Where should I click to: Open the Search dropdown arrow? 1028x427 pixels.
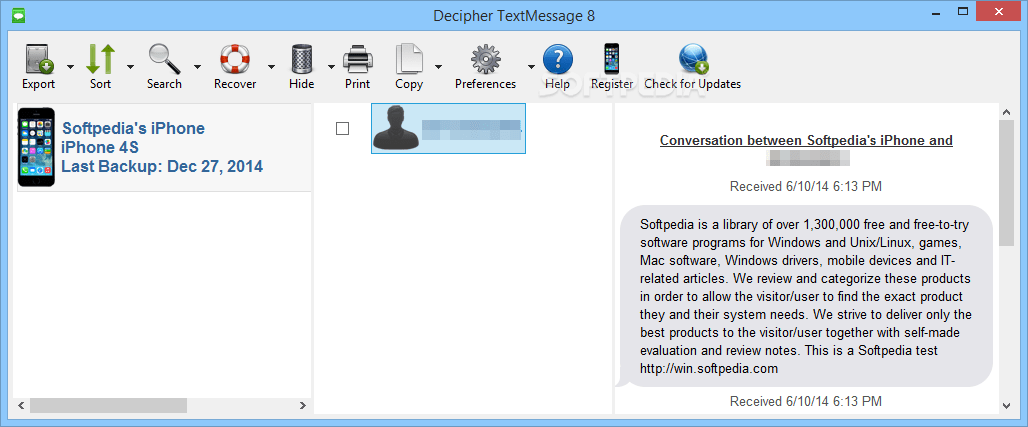[x=197, y=67]
